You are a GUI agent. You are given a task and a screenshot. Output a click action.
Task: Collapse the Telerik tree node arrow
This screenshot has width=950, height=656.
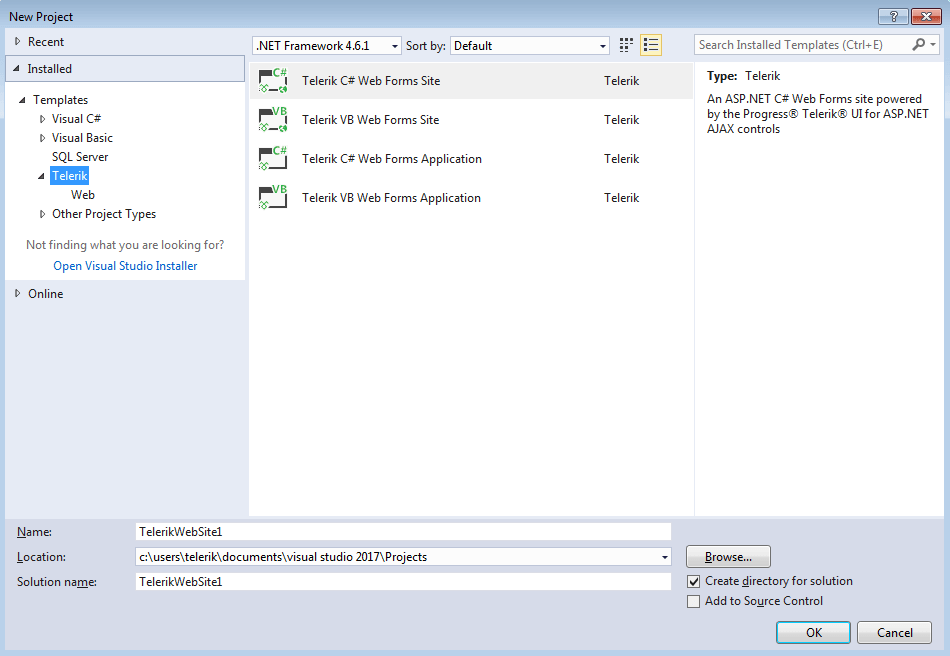click(x=41, y=176)
